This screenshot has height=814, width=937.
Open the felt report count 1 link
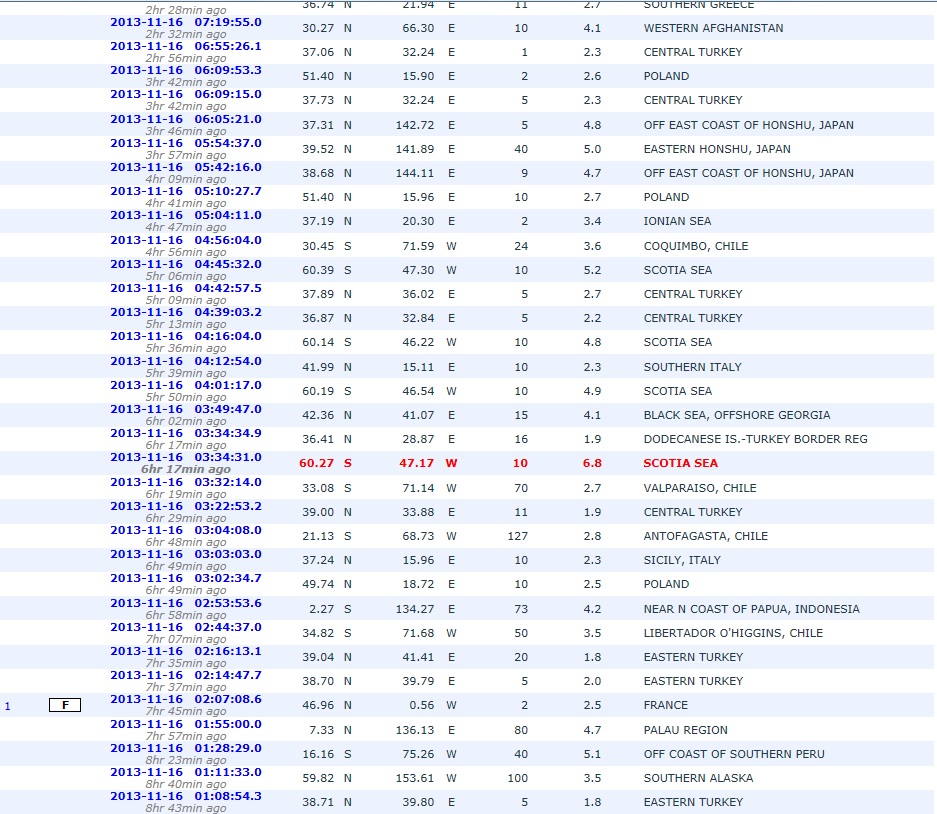tap(8, 706)
